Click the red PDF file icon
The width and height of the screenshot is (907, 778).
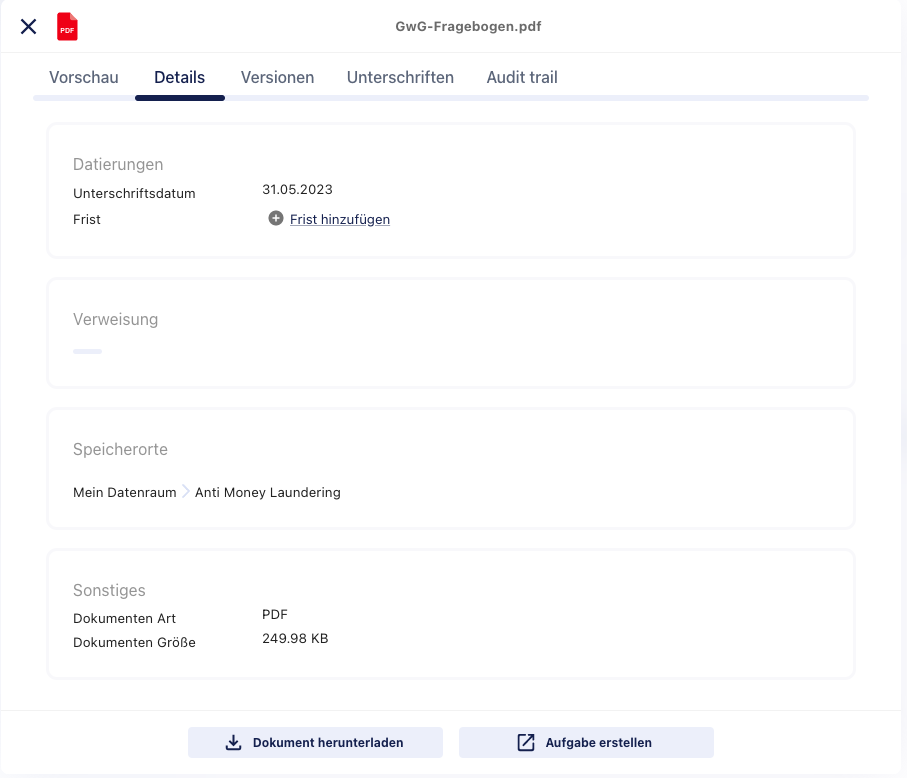(67, 27)
